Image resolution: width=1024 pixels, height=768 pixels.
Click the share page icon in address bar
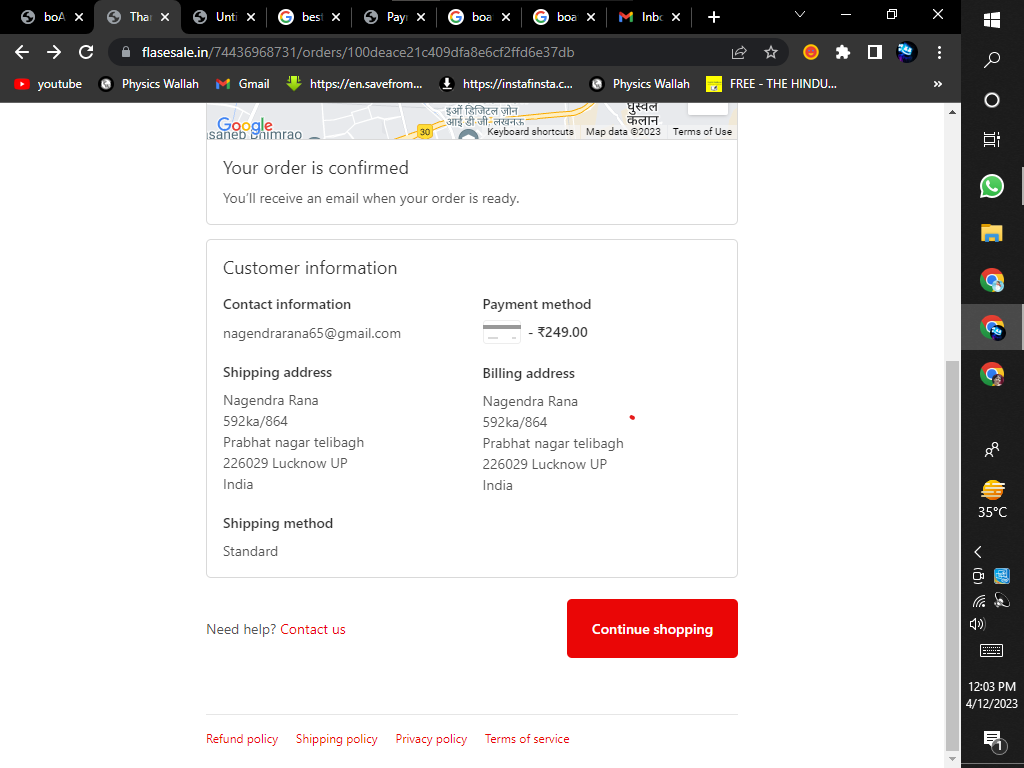[739, 52]
